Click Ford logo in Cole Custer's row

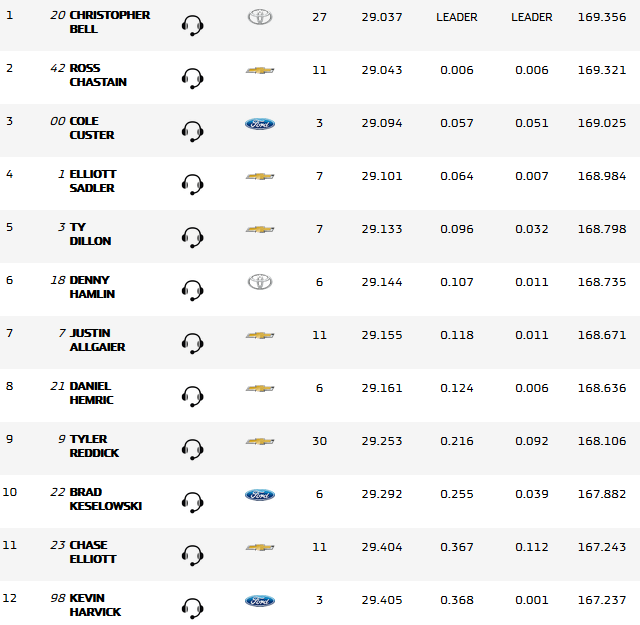click(260, 123)
